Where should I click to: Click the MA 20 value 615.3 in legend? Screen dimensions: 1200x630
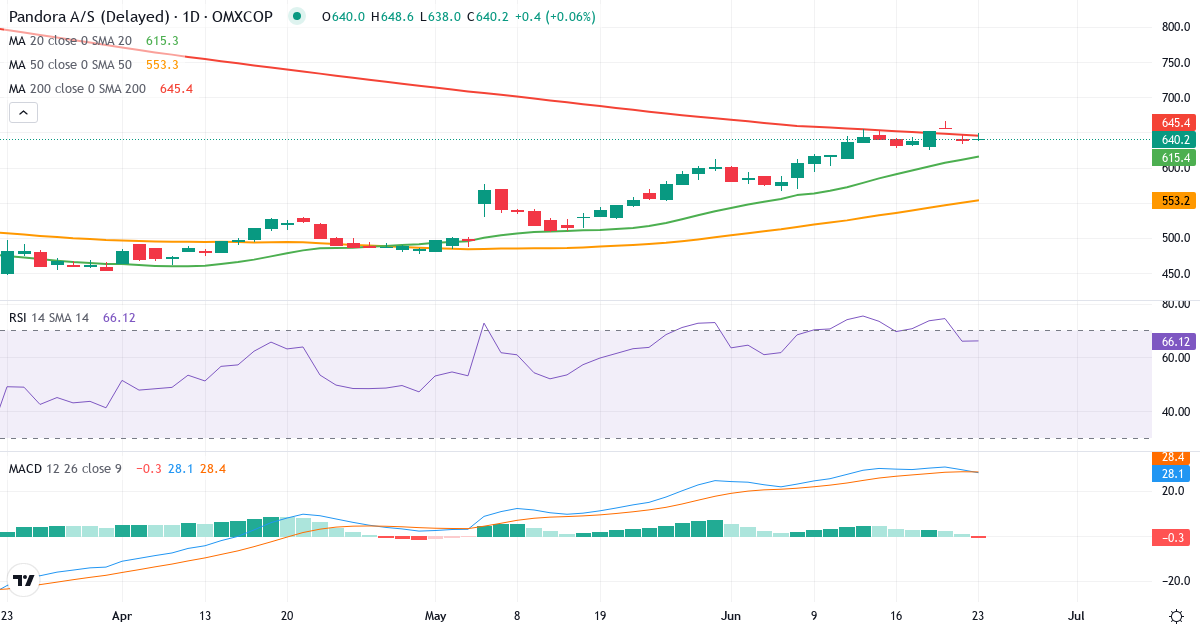162,41
